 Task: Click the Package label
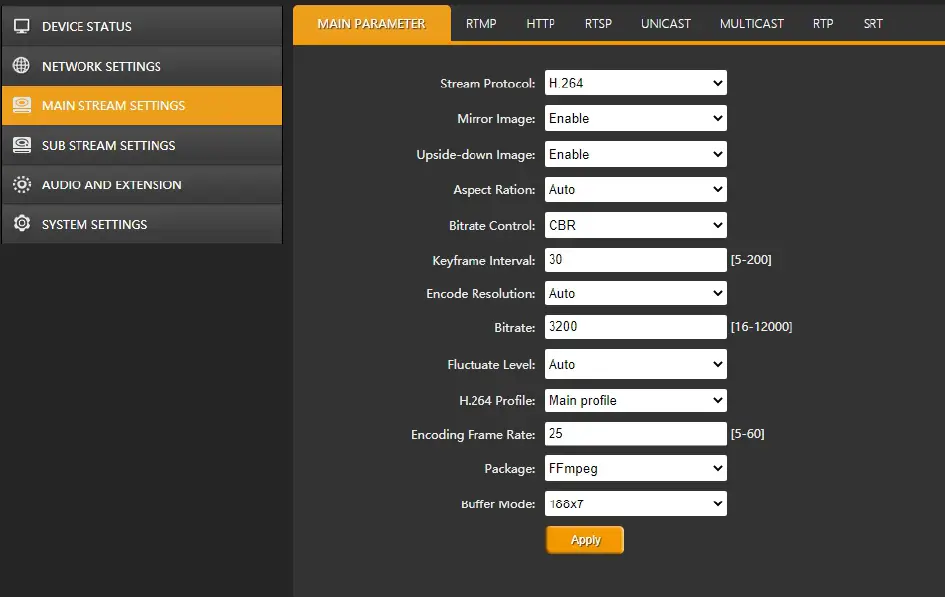point(509,469)
